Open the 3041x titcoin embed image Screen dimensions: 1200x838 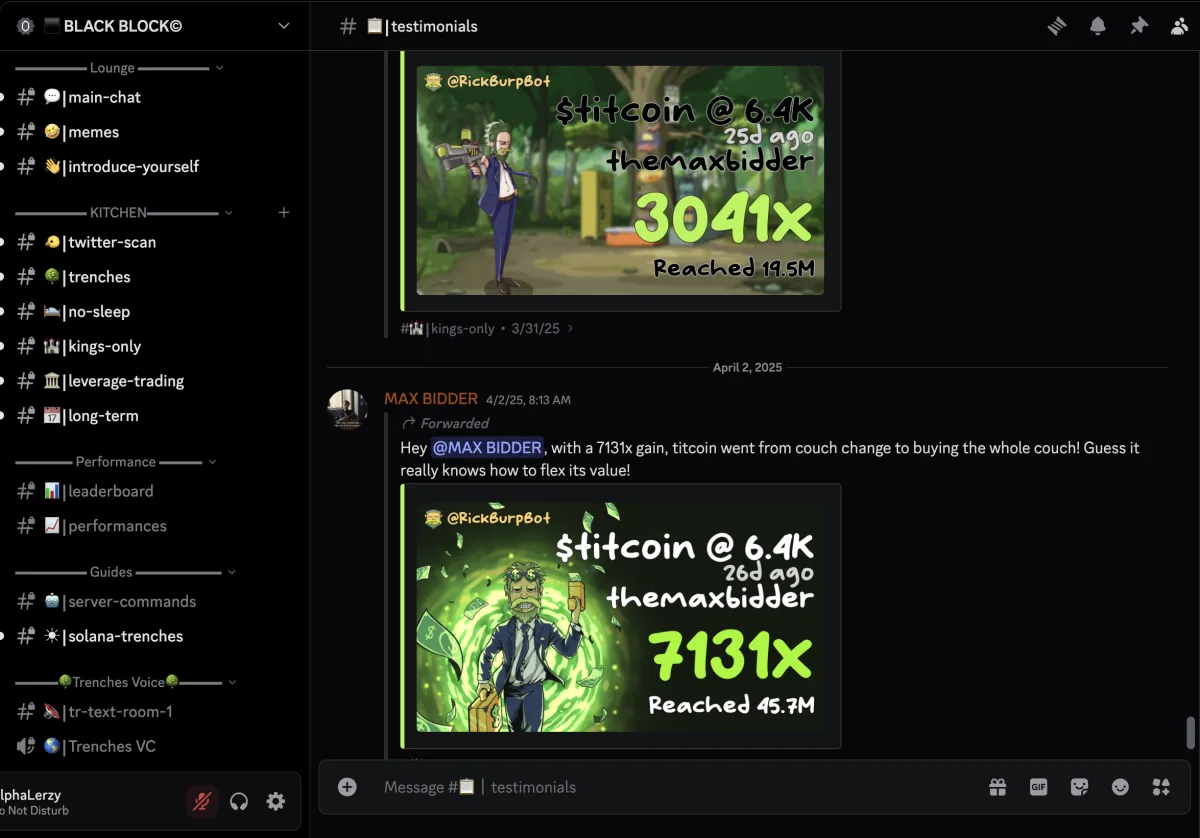click(x=620, y=180)
